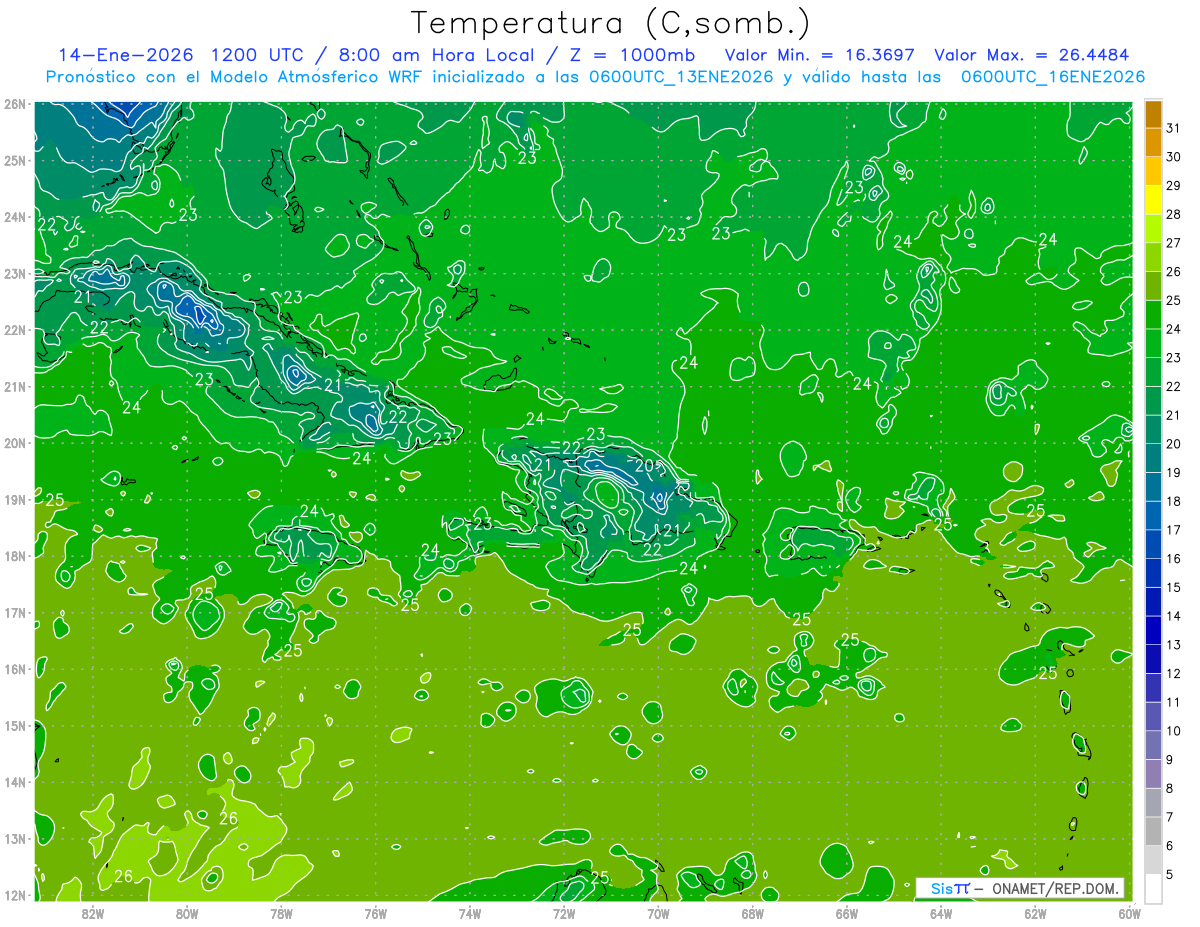The height and width of the screenshot is (927, 1200).
Task: Click the color scale value "19"
Action: point(1174,473)
